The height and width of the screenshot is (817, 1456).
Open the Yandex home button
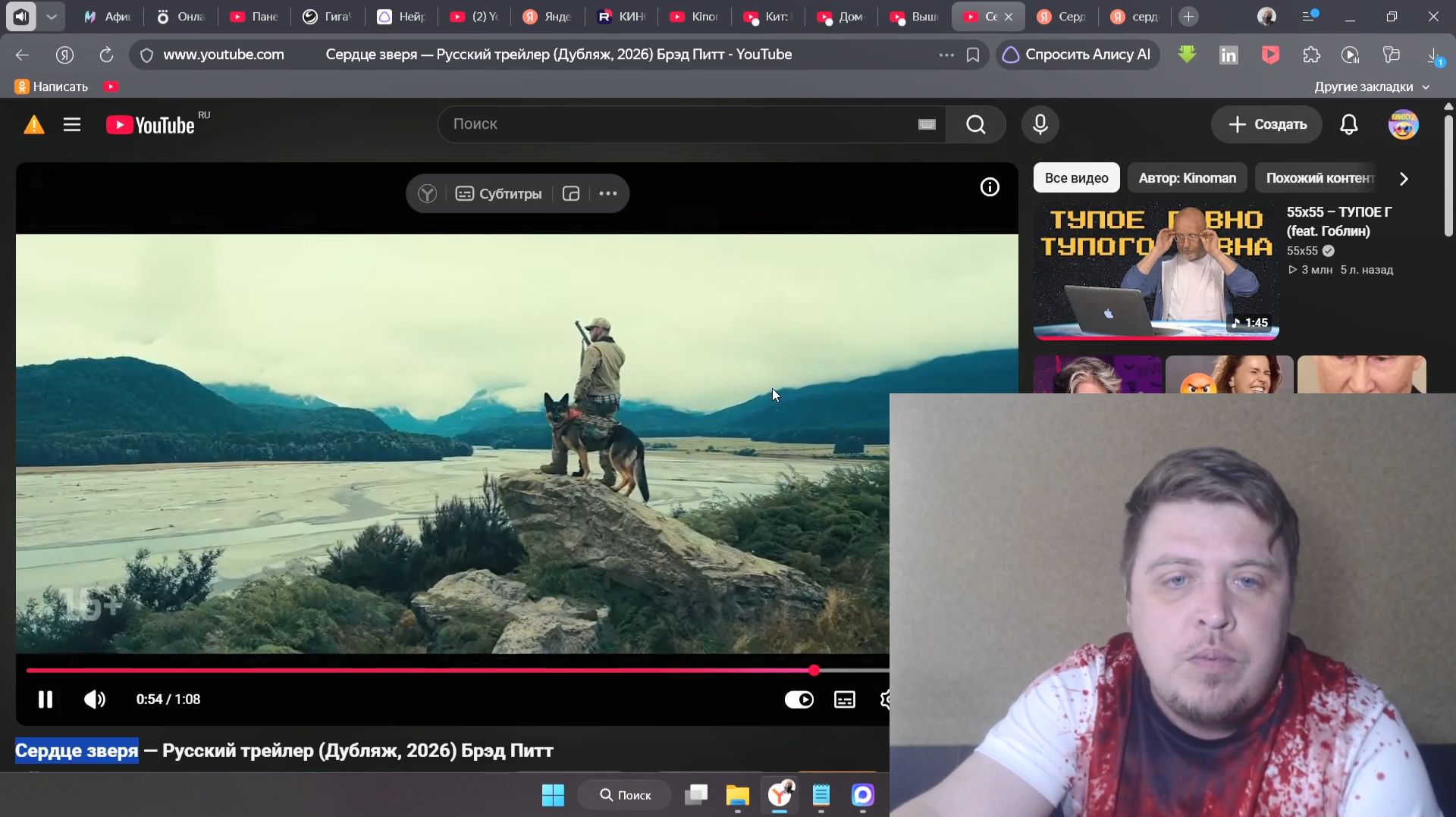coord(64,55)
